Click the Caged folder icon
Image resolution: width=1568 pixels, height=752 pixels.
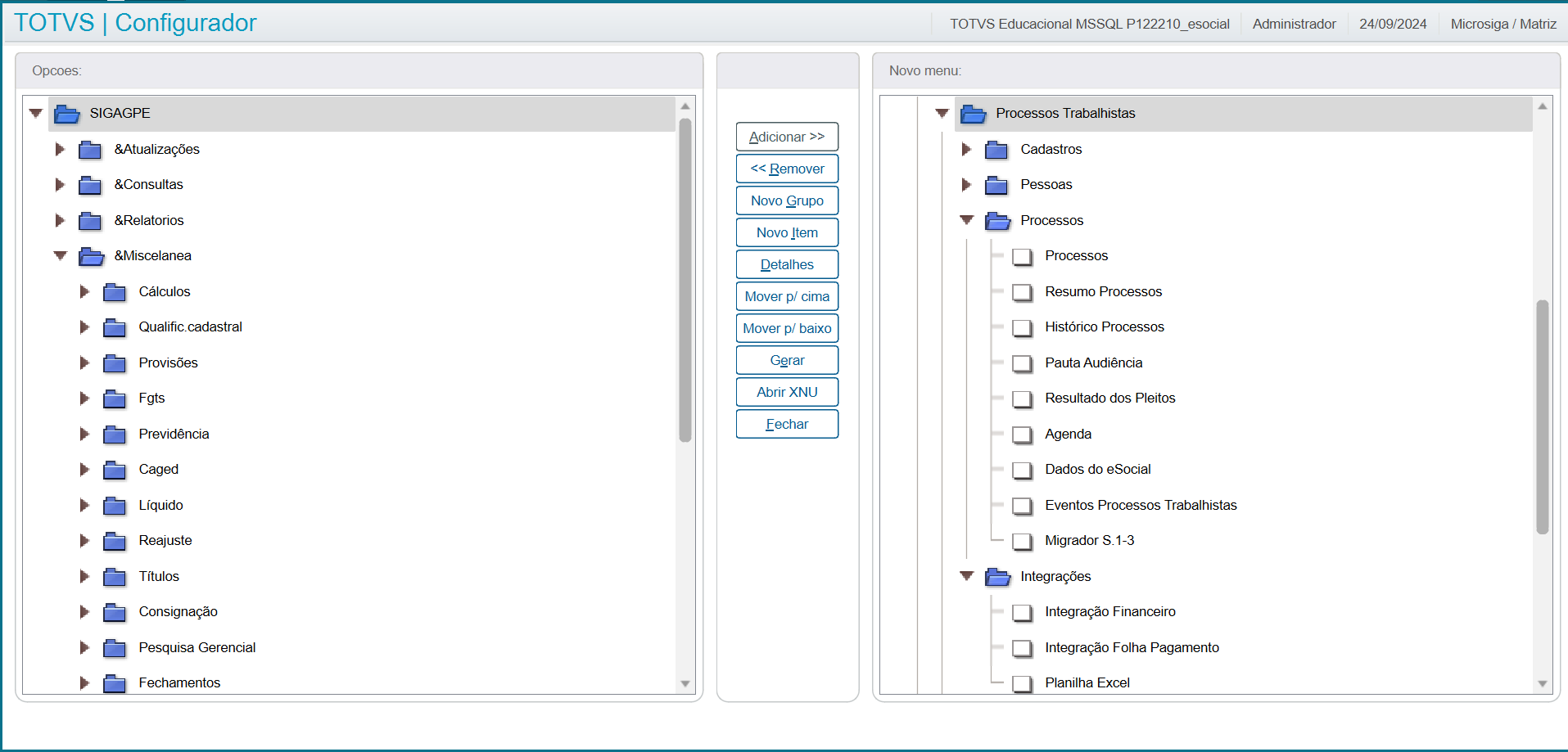(x=115, y=470)
